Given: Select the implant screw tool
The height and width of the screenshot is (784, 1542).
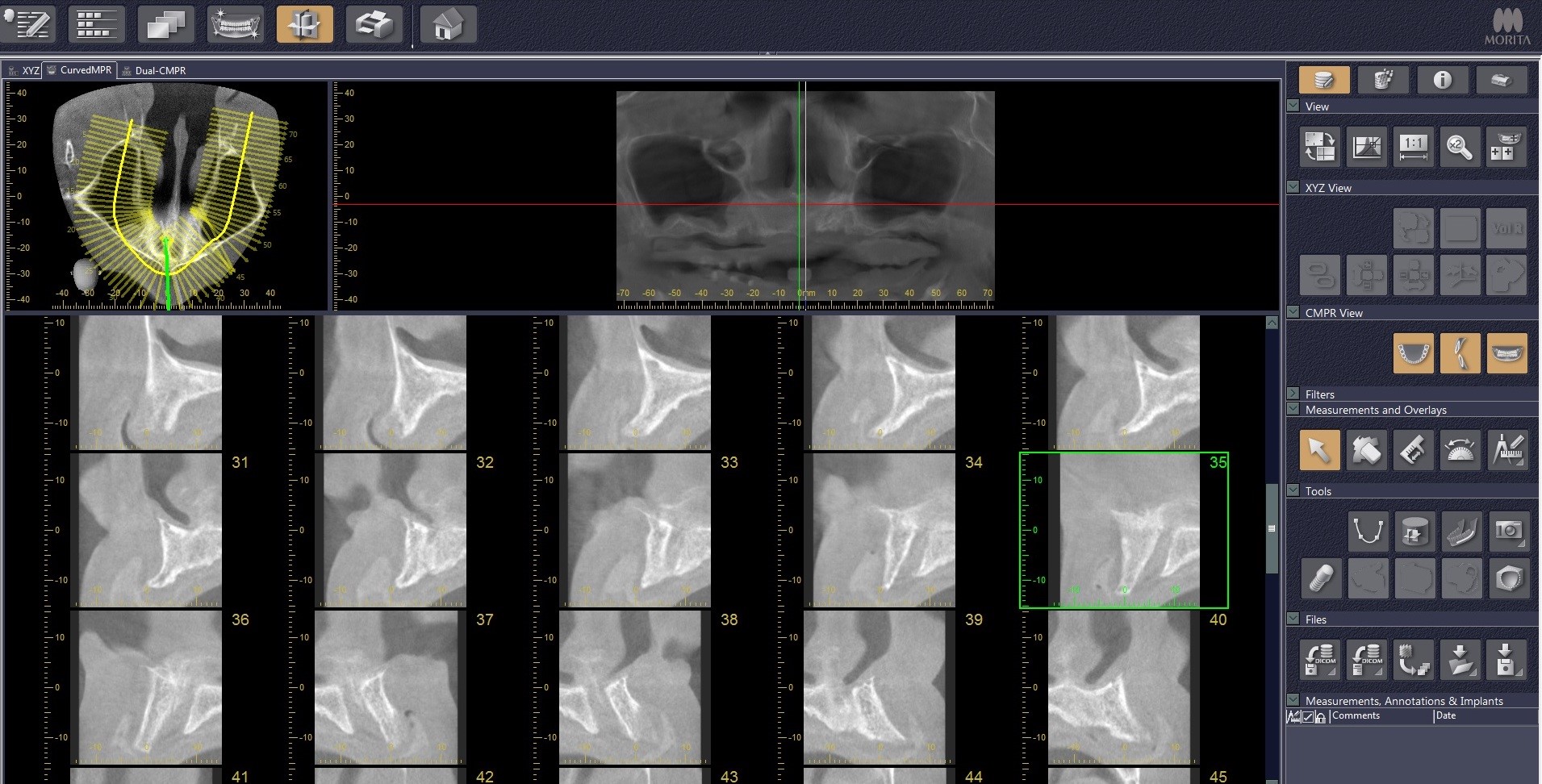Looking at the screenshot, I should point(1321,578).
